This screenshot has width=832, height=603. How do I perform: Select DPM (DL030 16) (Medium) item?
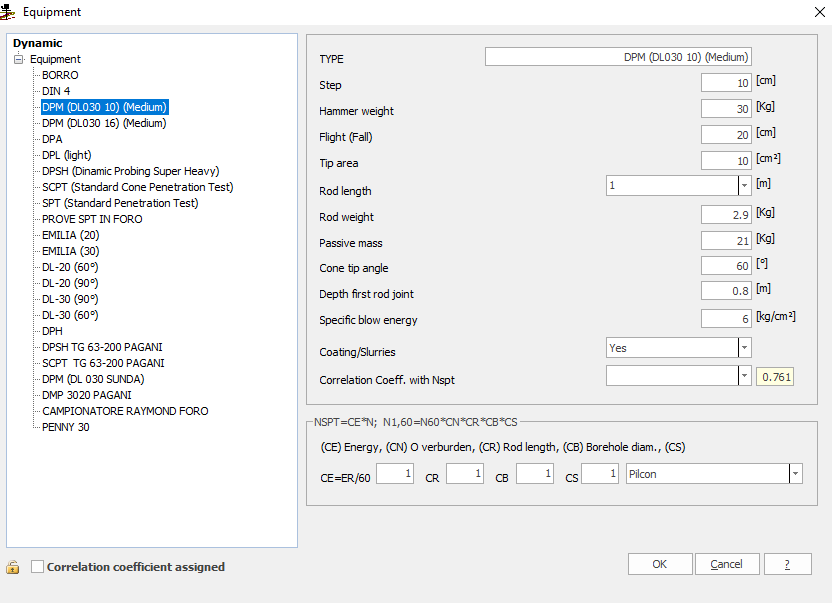click(104, 123)
